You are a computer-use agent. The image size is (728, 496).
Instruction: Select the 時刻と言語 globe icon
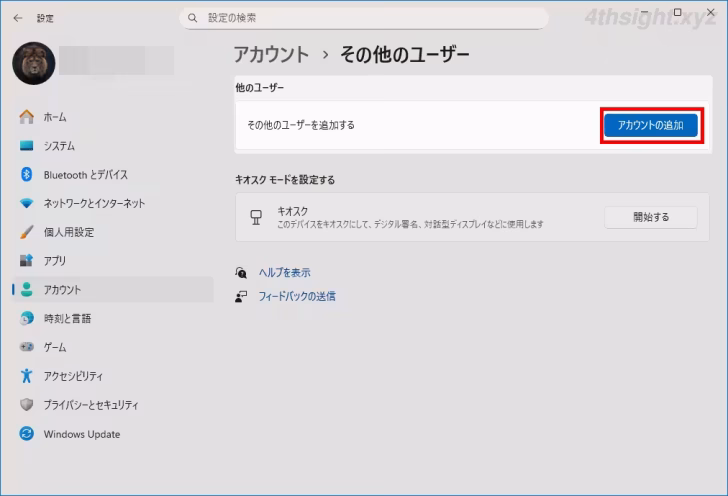tap(27, 318)
